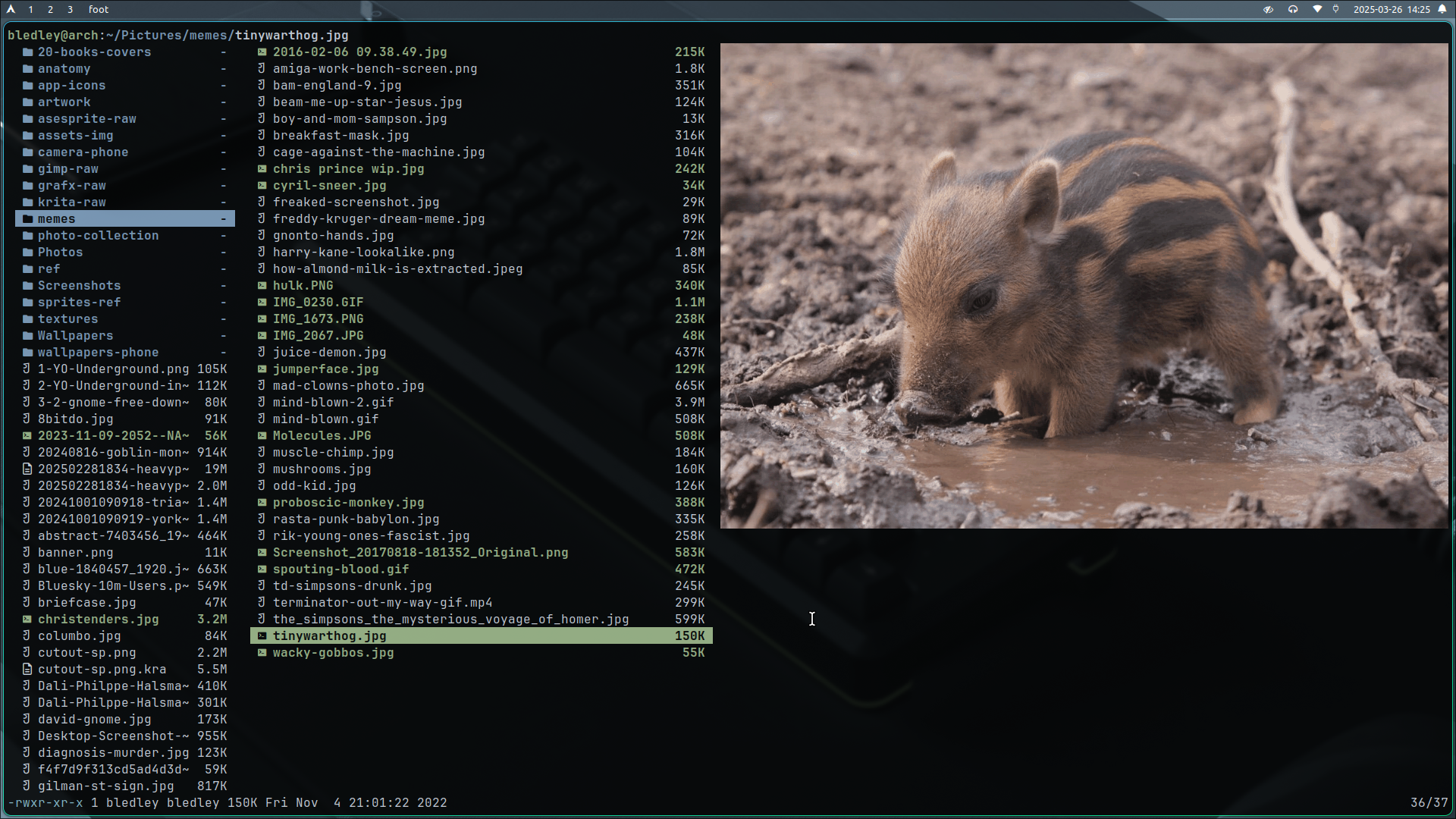The height and width of the screenshot is (819, 1456).
Task: Select terminator-out-my-way-gif.mp4
Action: [482, 603]
